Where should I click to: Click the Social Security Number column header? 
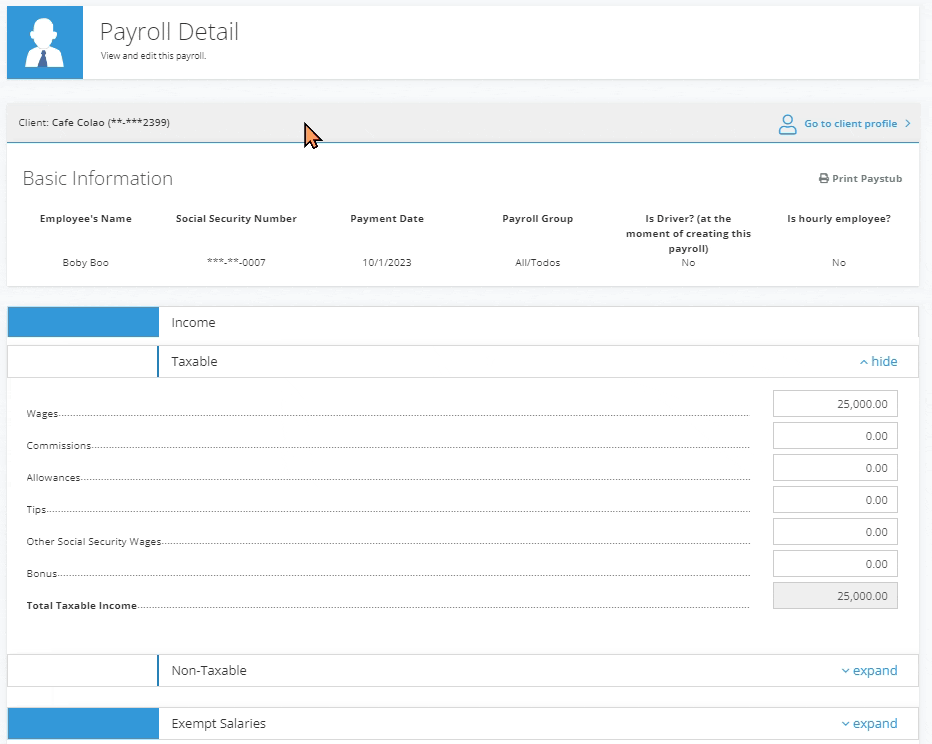click(x=236, y=219)
